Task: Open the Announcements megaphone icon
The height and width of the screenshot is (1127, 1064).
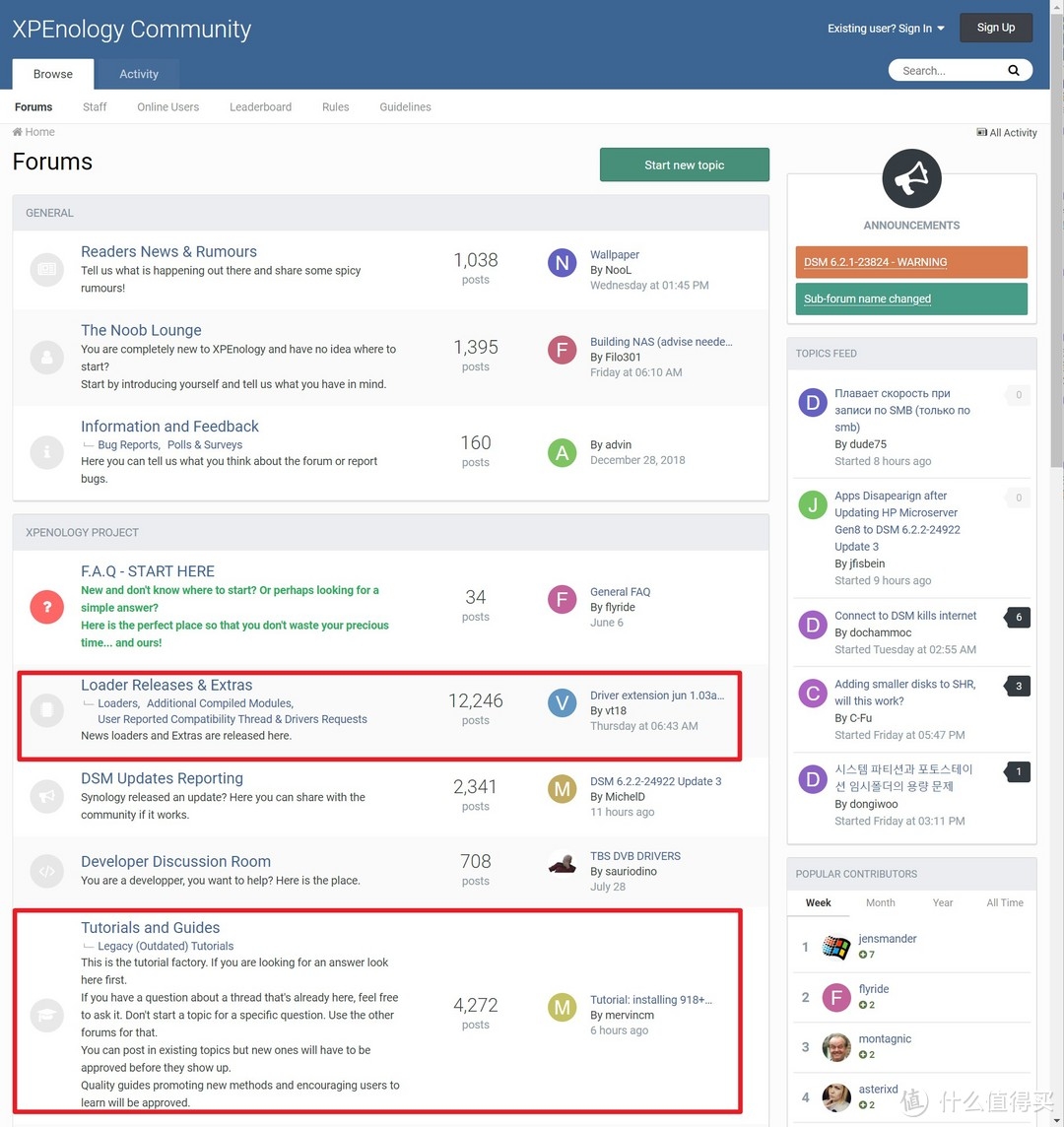Action: tap(911, 178)
